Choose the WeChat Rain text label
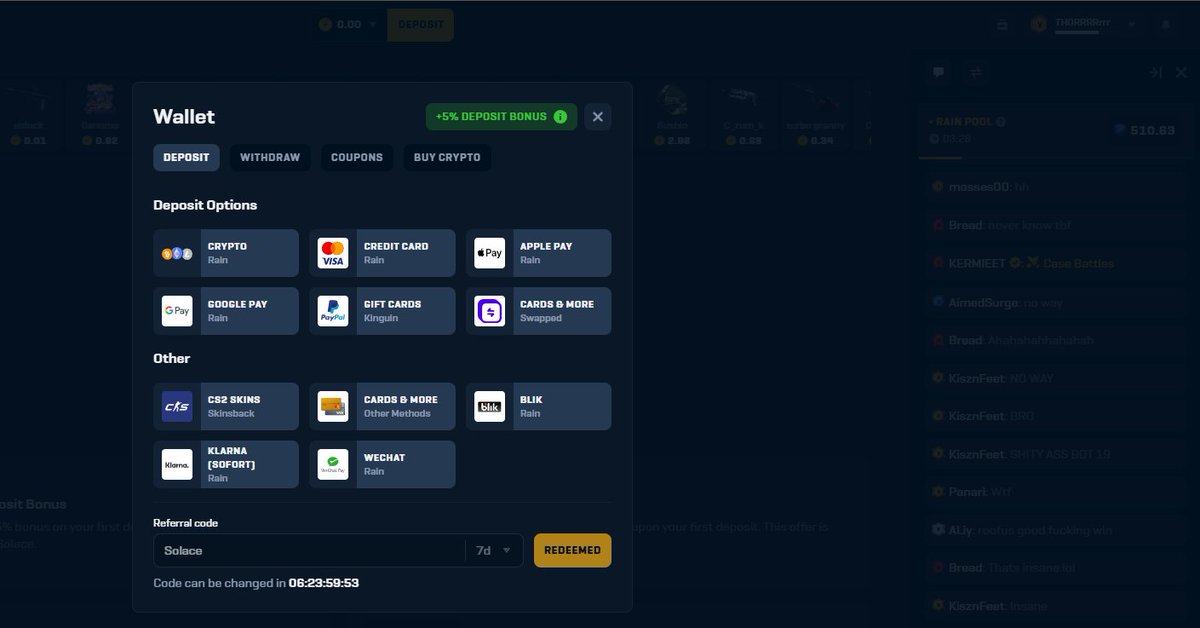1200x628 pixels. (x=385, y=464)
